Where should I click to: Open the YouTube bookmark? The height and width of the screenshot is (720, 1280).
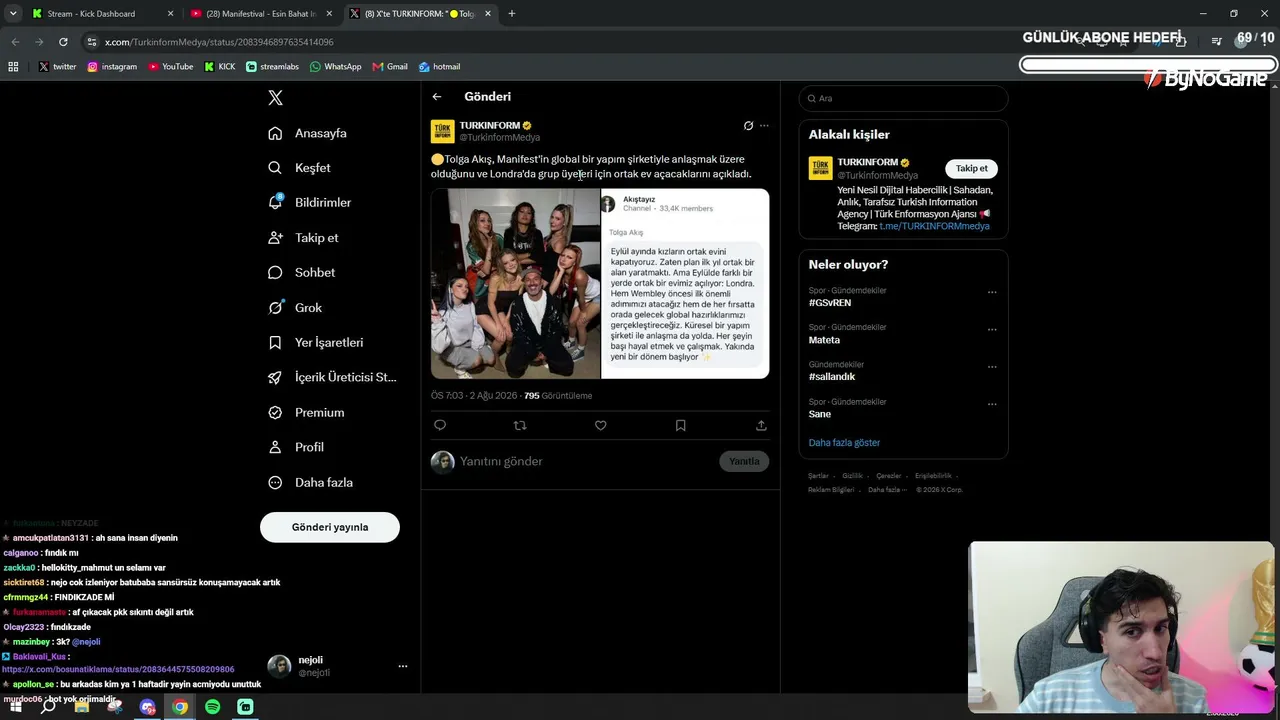click(171, 67)
